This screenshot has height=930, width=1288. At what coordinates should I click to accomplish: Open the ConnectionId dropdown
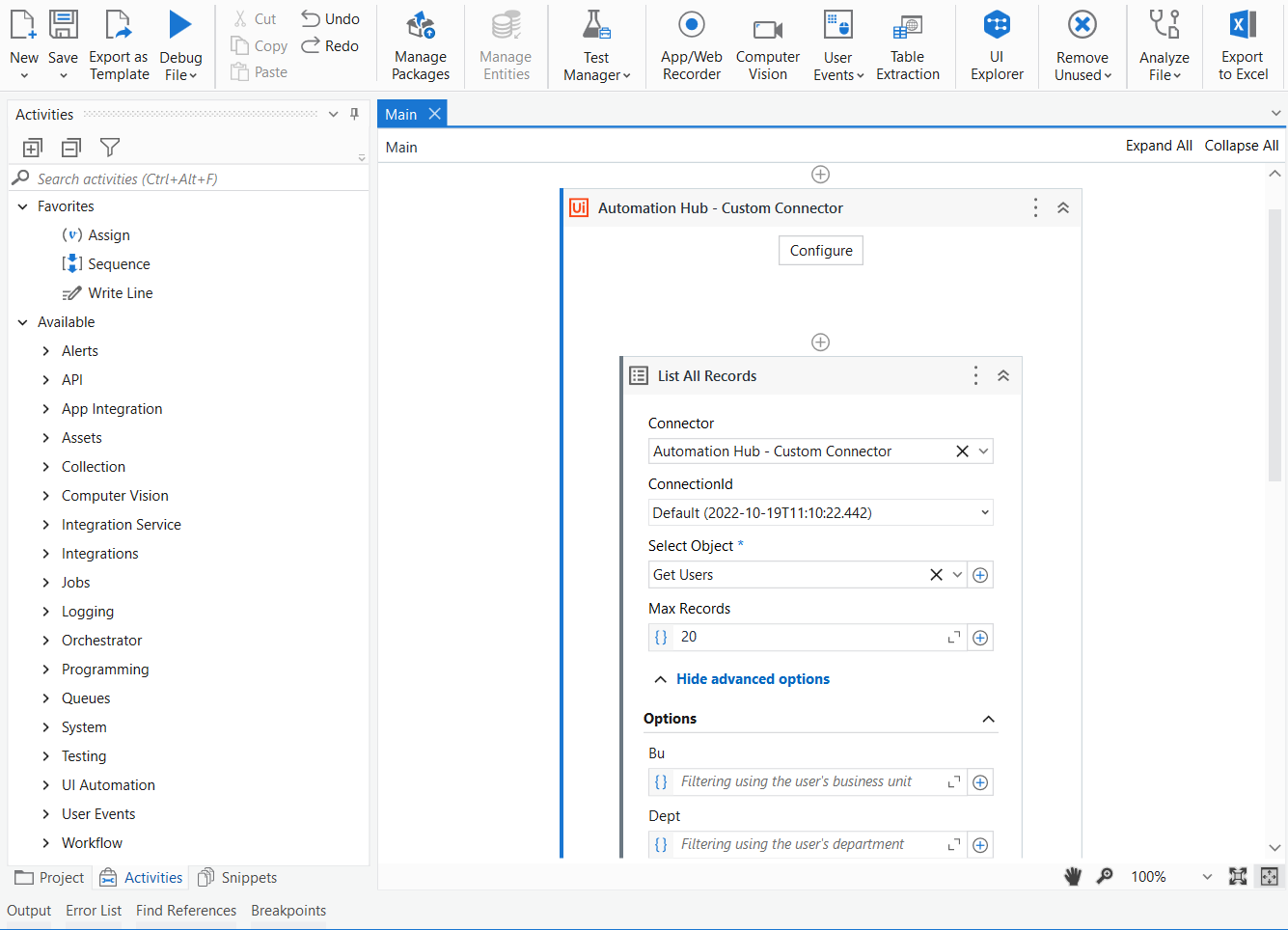click(x=985, y=512)
